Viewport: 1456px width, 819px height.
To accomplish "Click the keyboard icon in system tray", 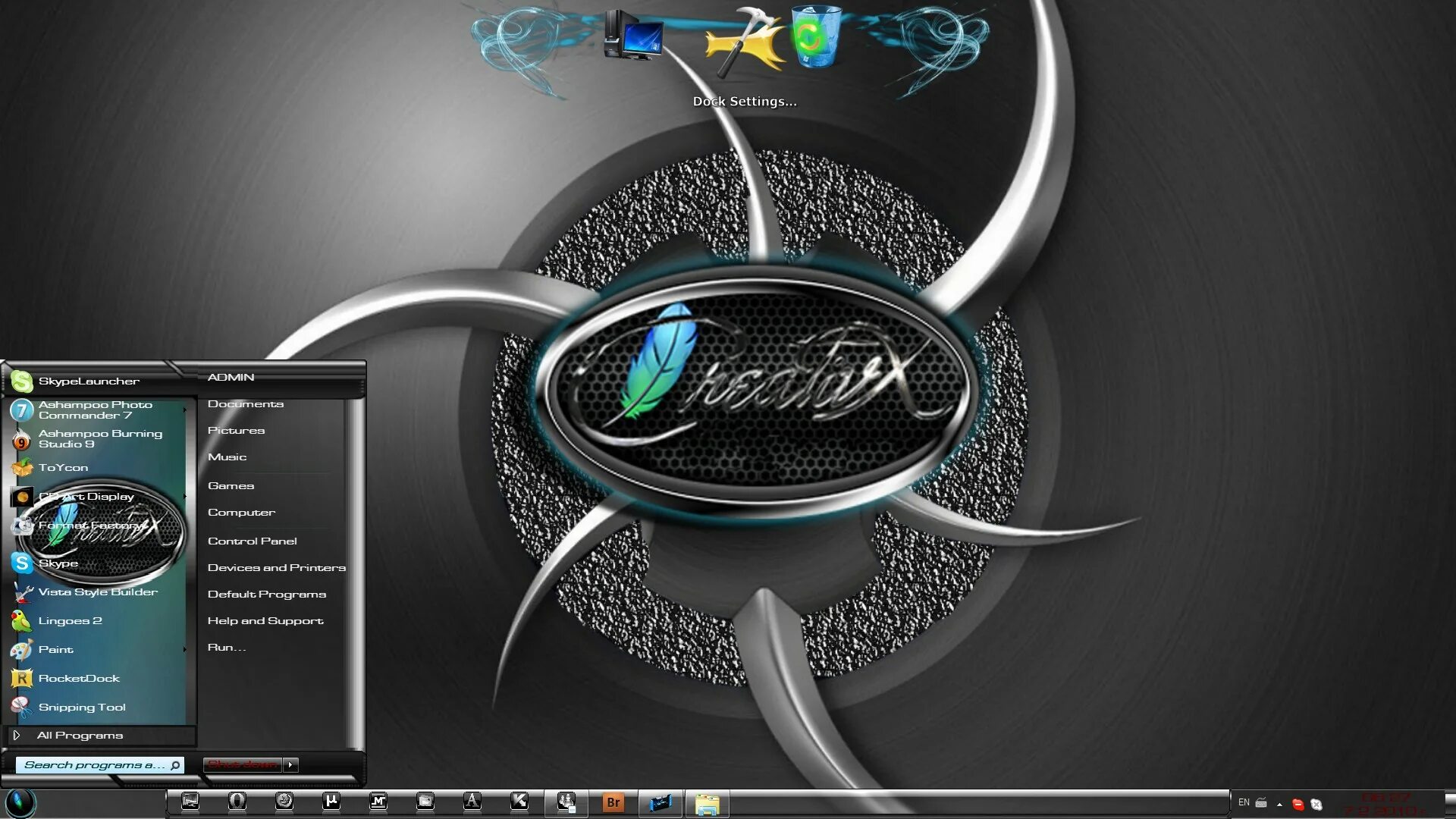I will [1261, 802].
